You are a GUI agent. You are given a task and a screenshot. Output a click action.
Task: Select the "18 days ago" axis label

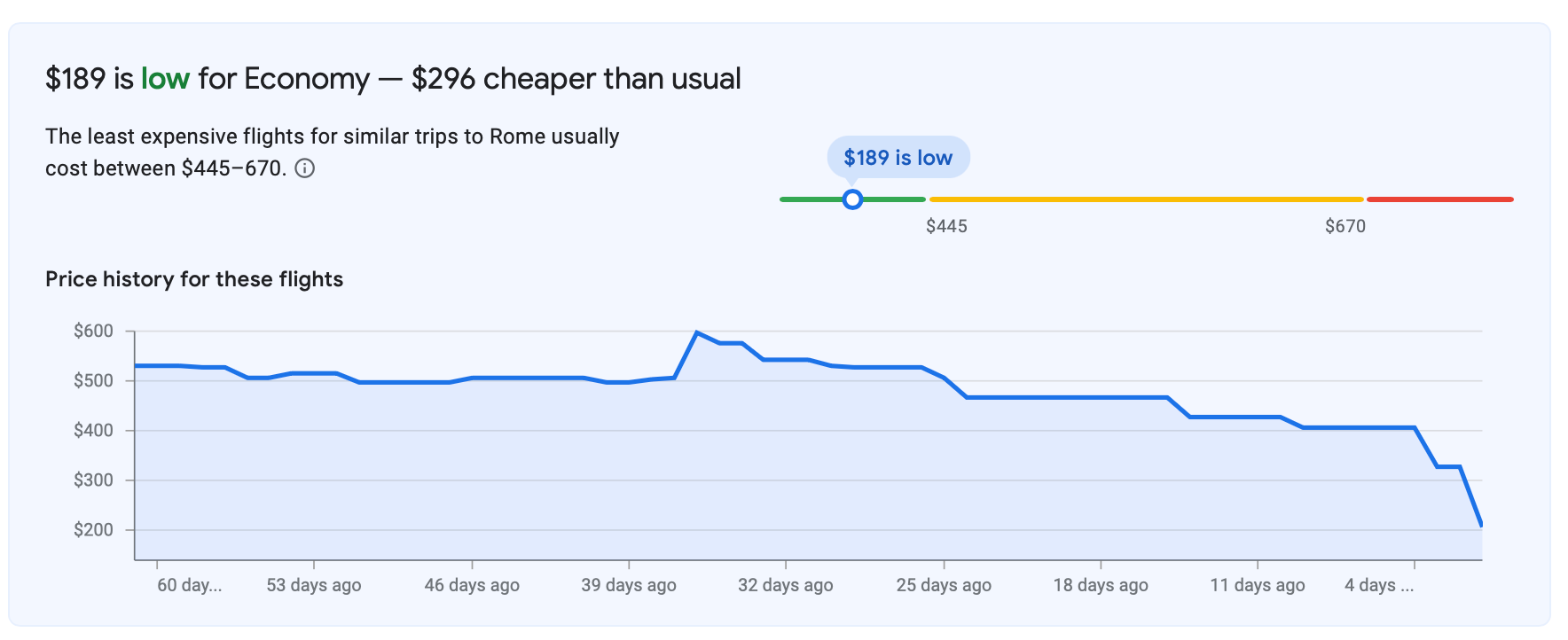pos(1101,585)
